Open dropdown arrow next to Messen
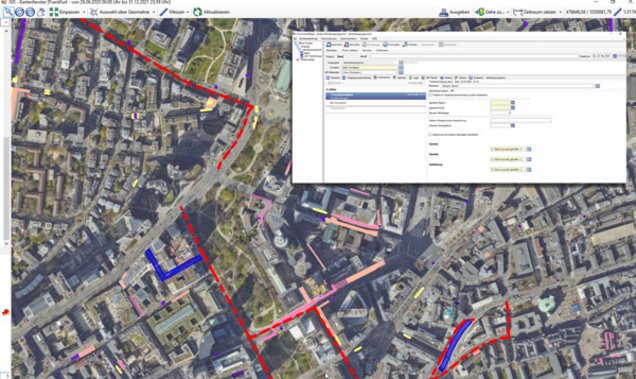The width and height of the screenshot is (636, 379). 187,12
